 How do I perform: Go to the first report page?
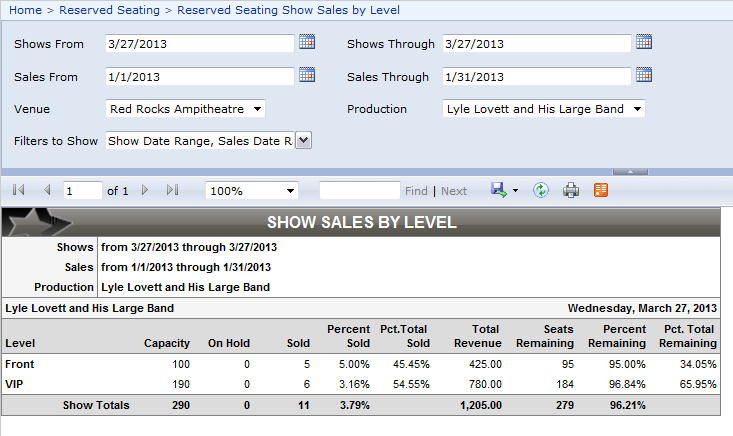18,190
